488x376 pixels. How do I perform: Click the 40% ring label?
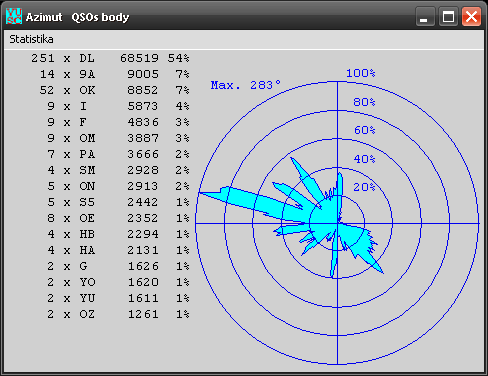pos(364,159)
